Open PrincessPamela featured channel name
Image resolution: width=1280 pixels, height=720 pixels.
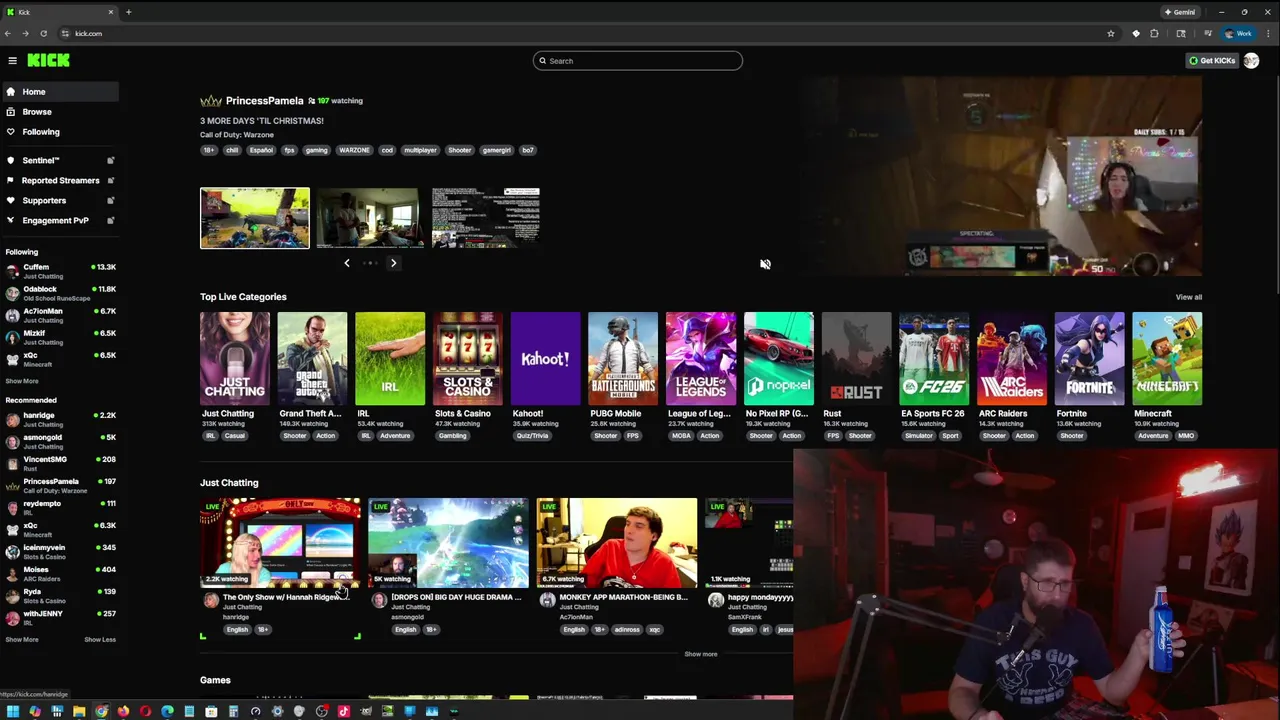point(264,101)
